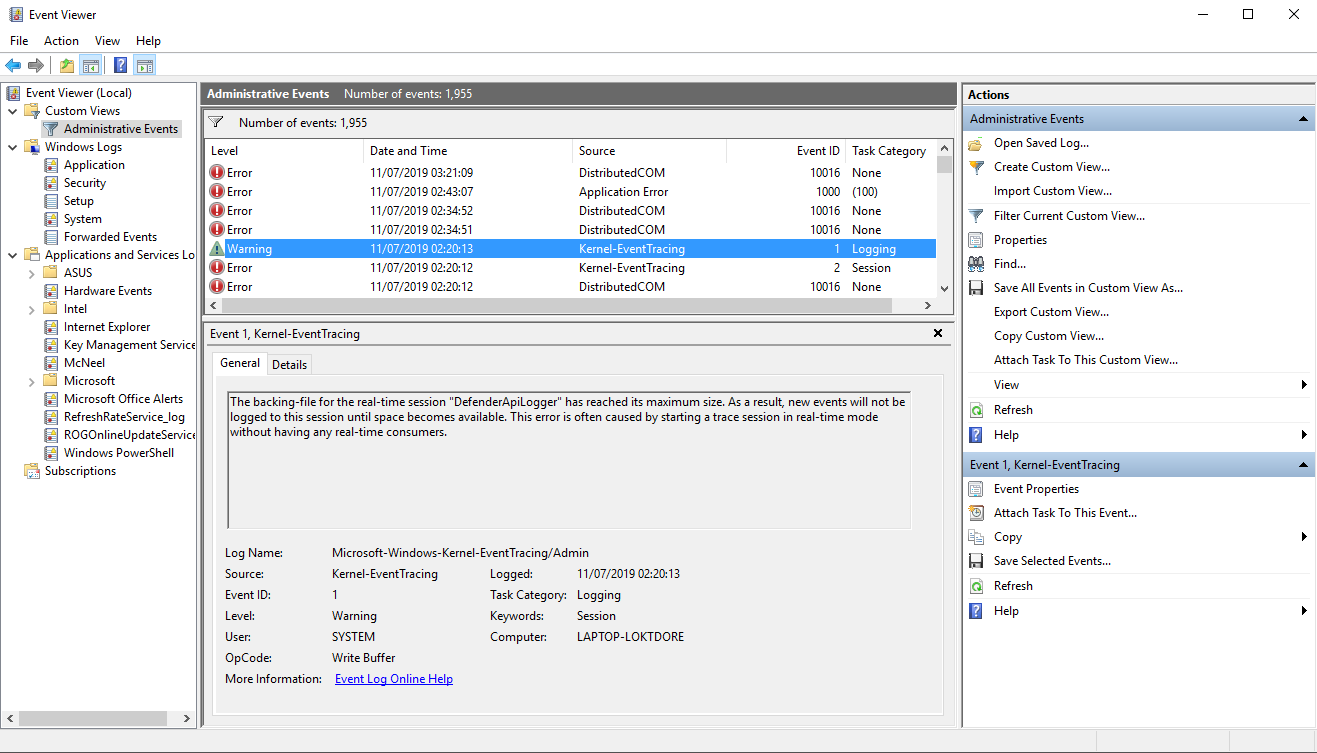This screenshot has height=753, width=1317.
Task: Expand the Microsoft folder node
Action: (x=32, y=381)
